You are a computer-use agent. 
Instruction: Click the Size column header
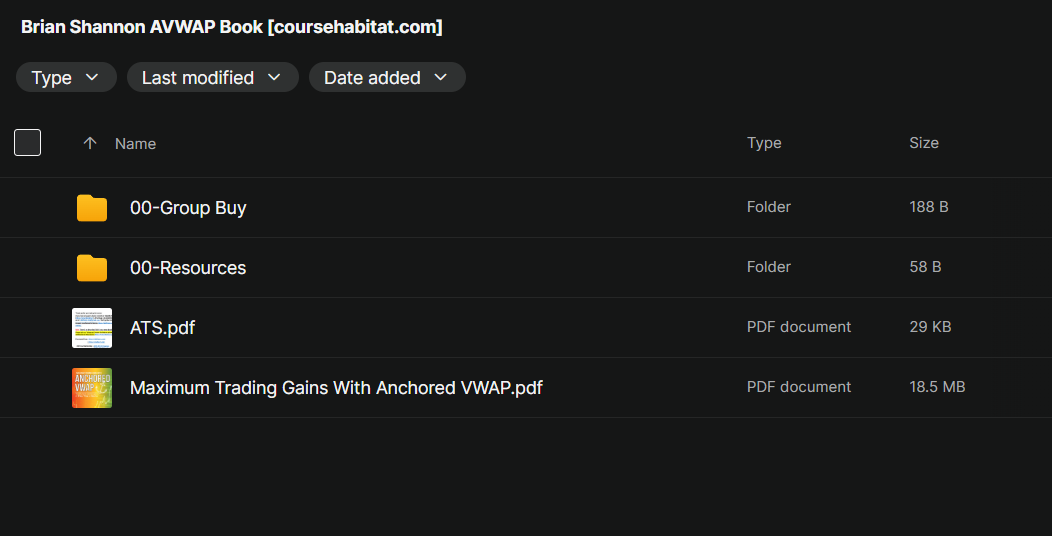924,143
